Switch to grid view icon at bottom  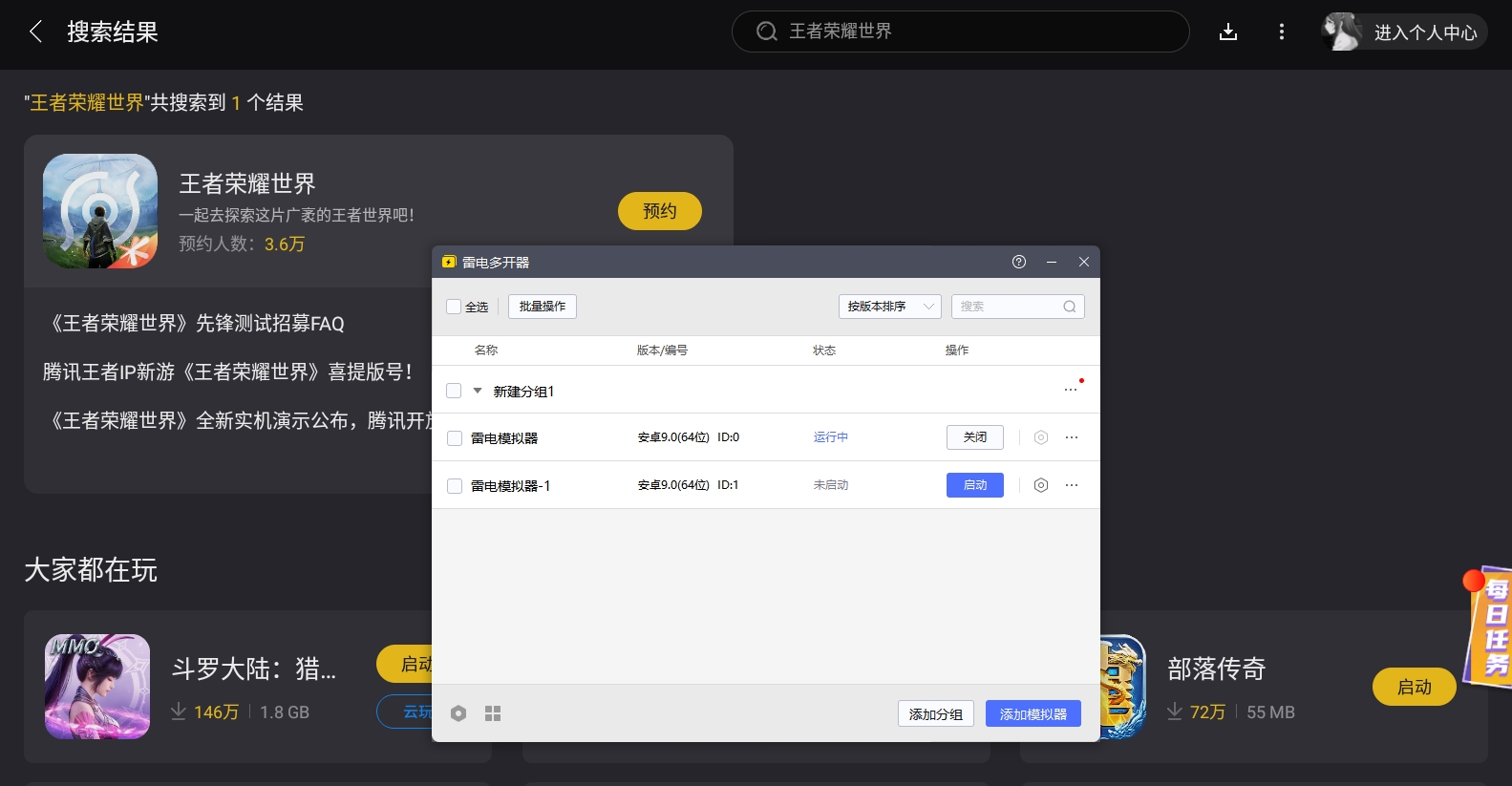coord(493,713)
